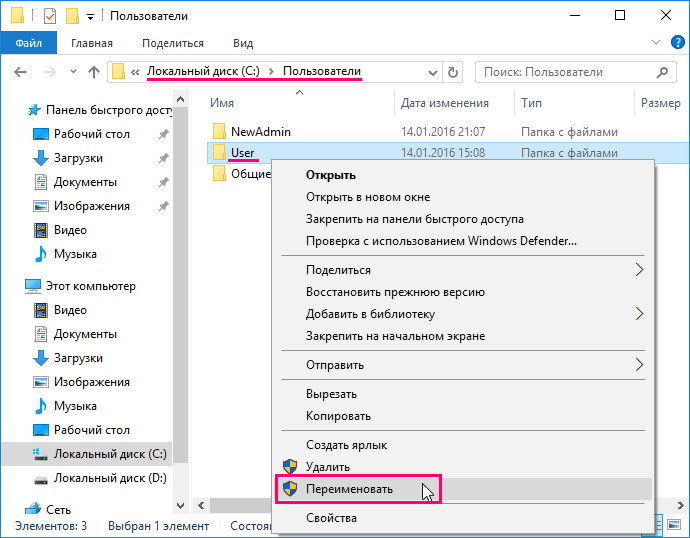Click the Up directory arrow

(x=94, y=72)
